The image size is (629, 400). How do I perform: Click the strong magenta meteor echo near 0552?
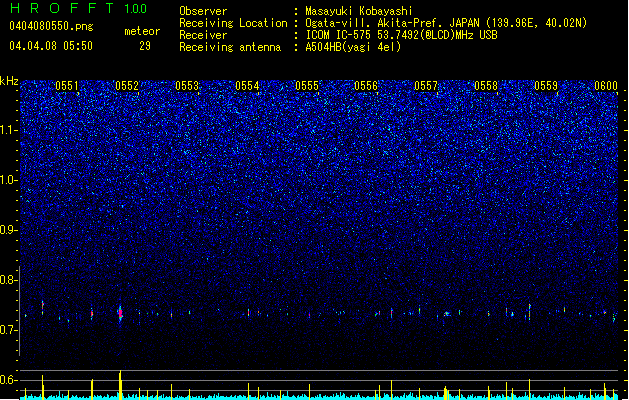point(120,314)
